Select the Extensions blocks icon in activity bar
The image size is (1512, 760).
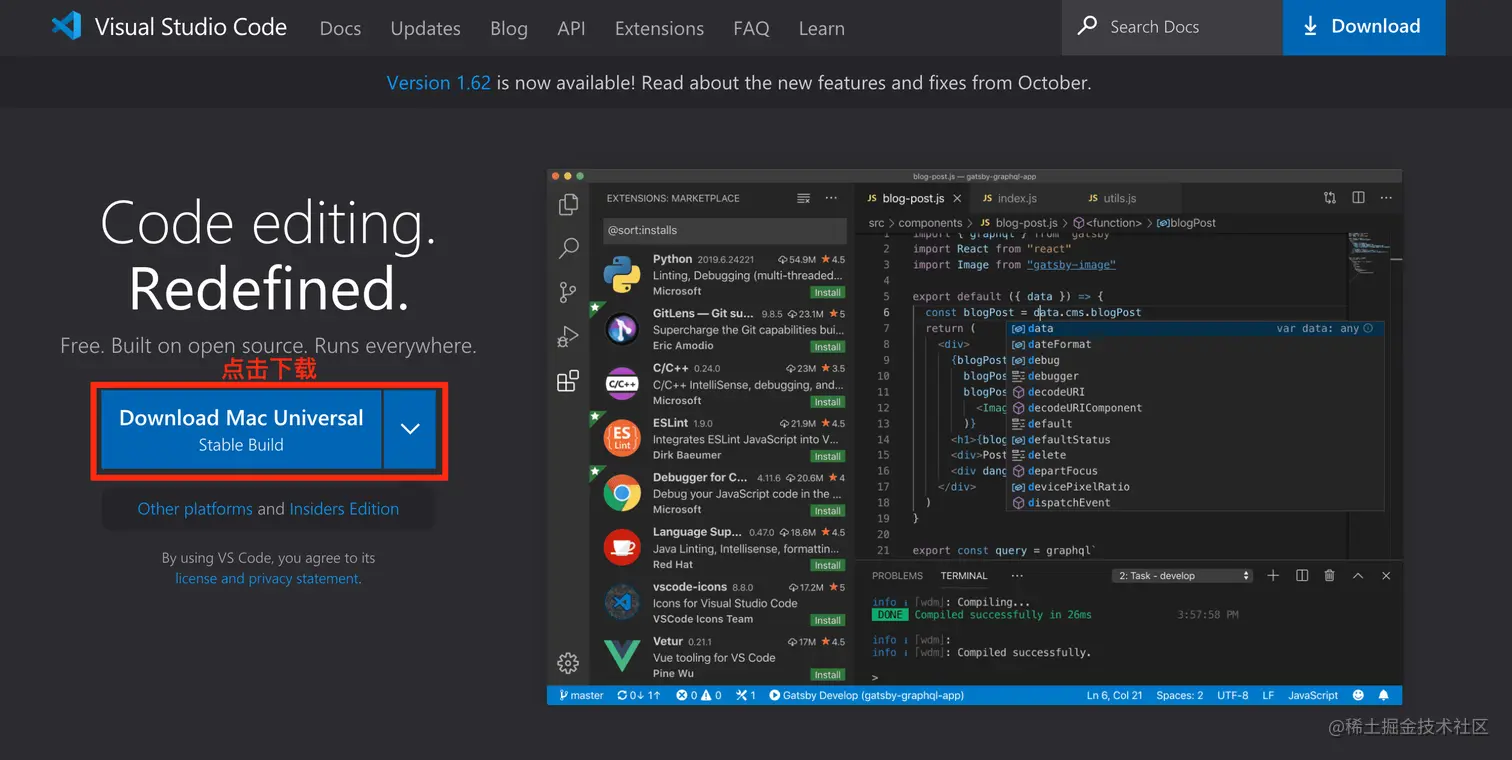568,381
